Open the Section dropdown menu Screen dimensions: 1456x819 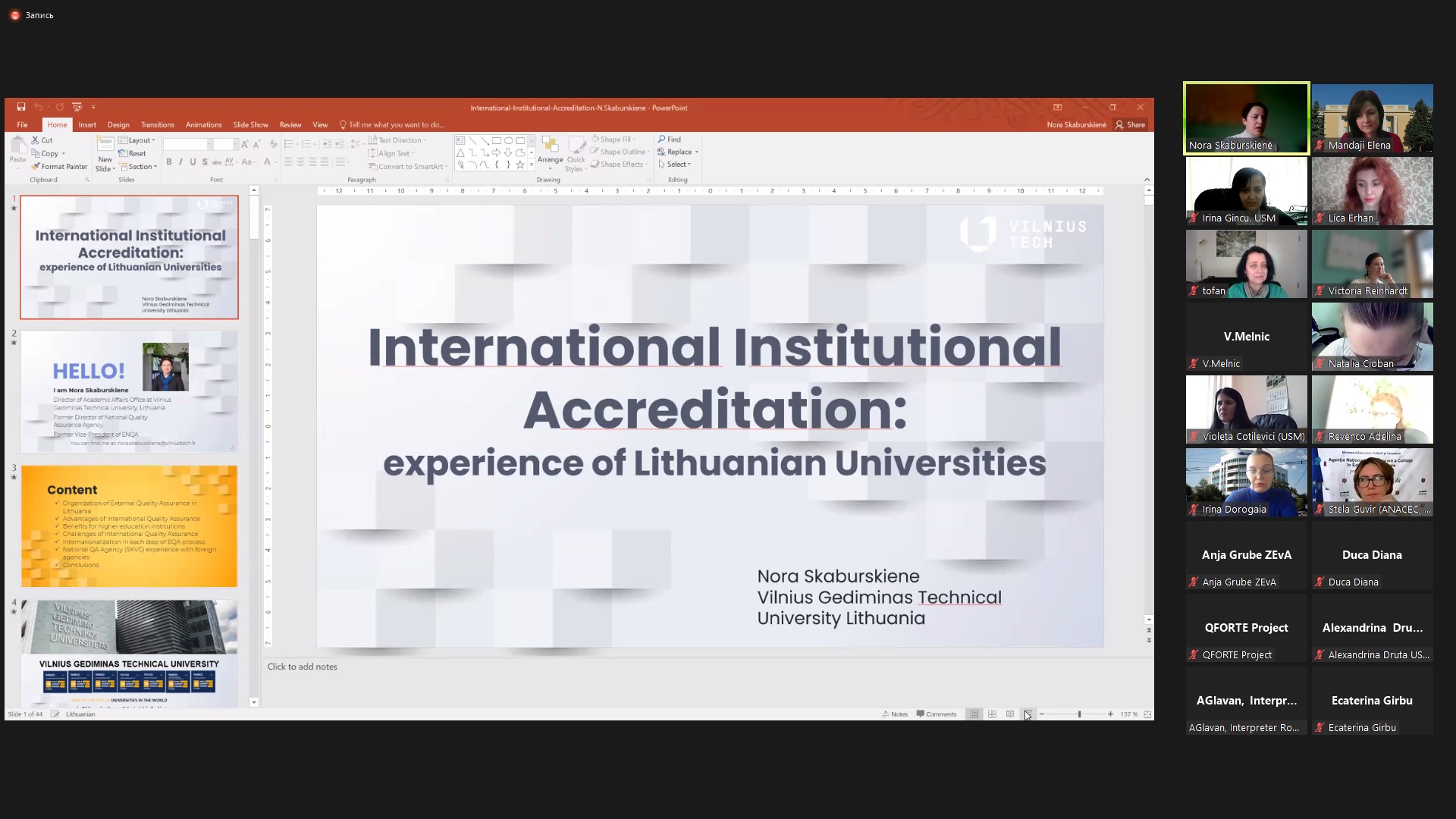pyautogui.click(x=139, y=167)
